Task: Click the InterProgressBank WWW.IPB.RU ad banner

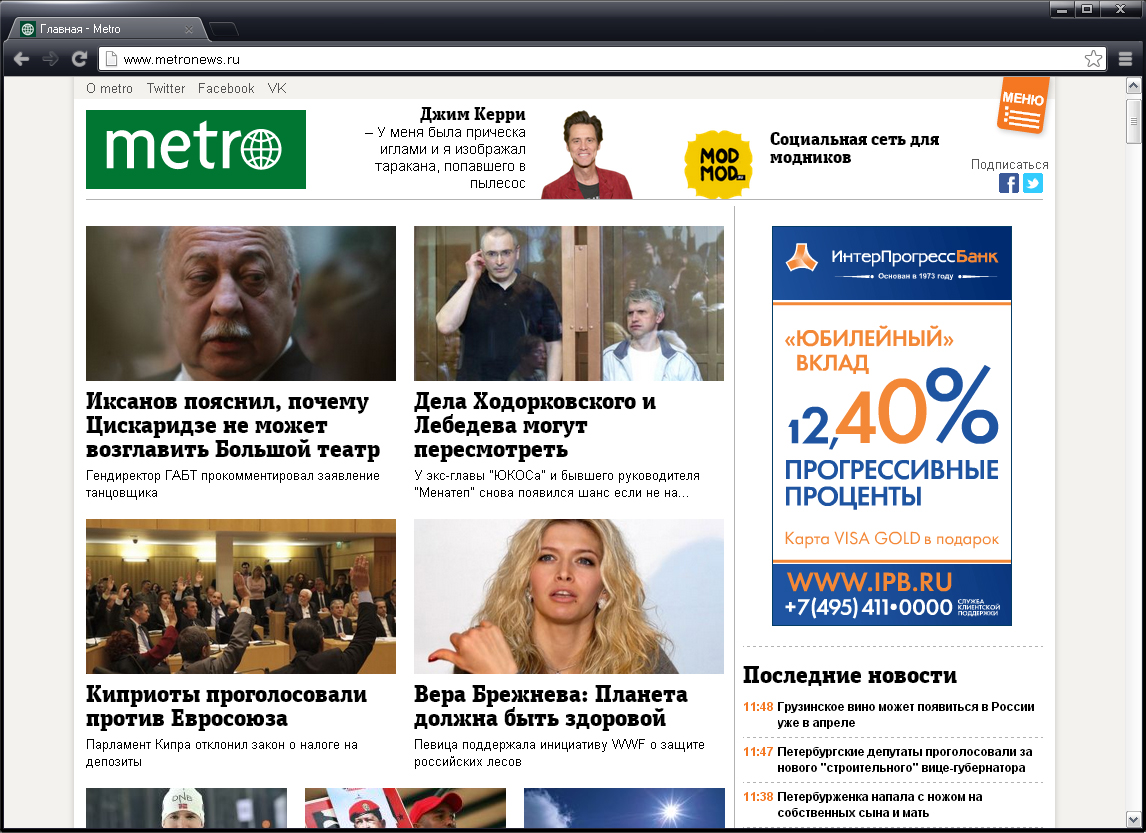Action: (x=890, y=425)
